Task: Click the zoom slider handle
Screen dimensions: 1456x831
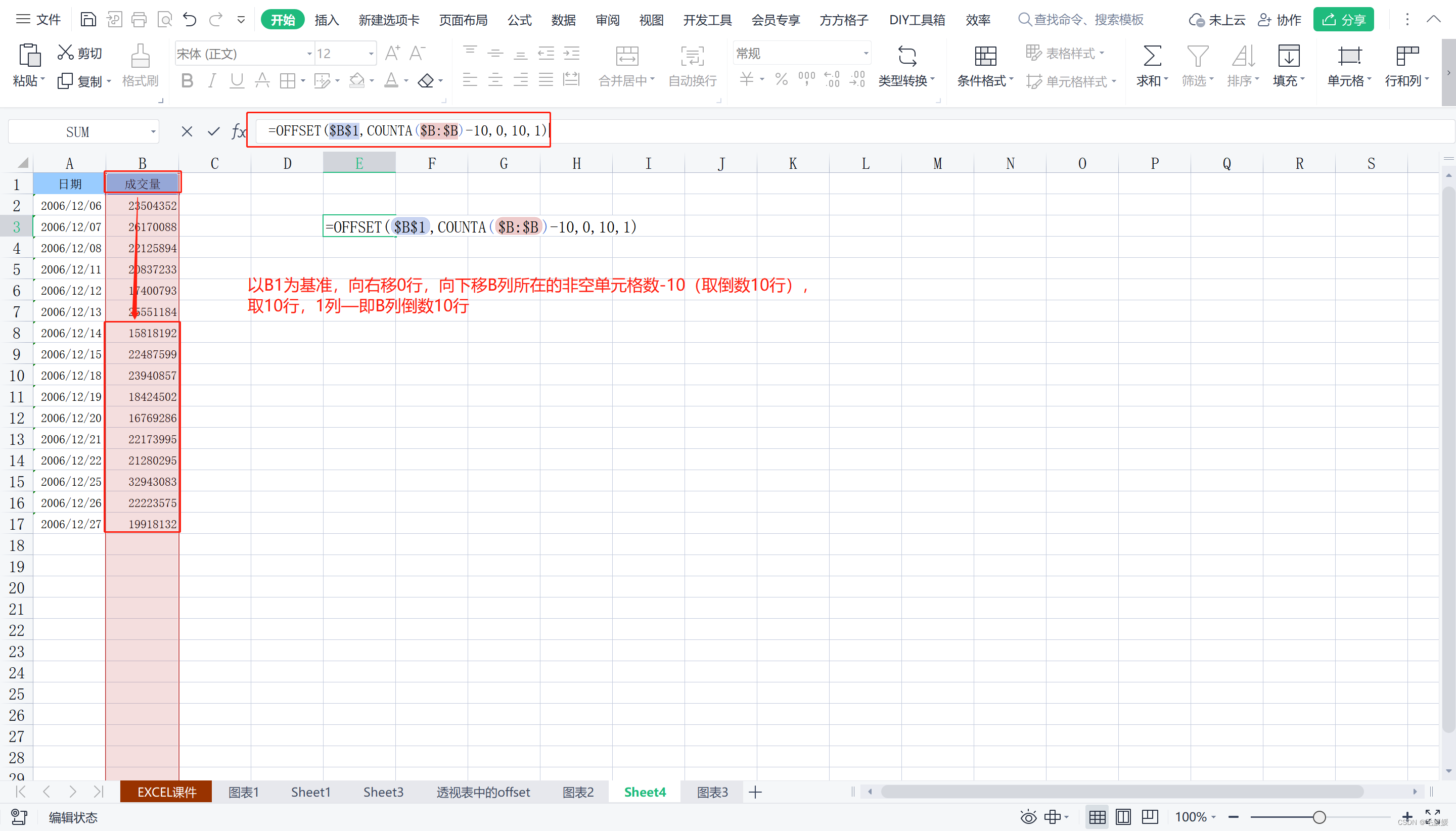Action: tap(1318, 817)
